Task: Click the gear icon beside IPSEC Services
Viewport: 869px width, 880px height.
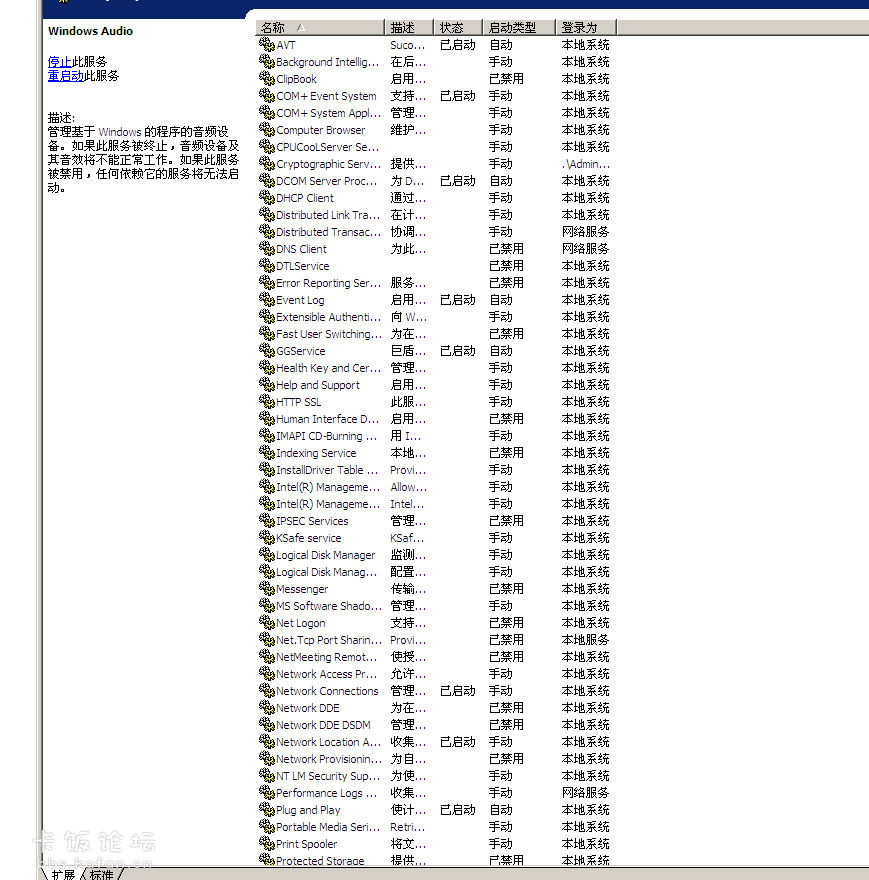Action: 267,521
